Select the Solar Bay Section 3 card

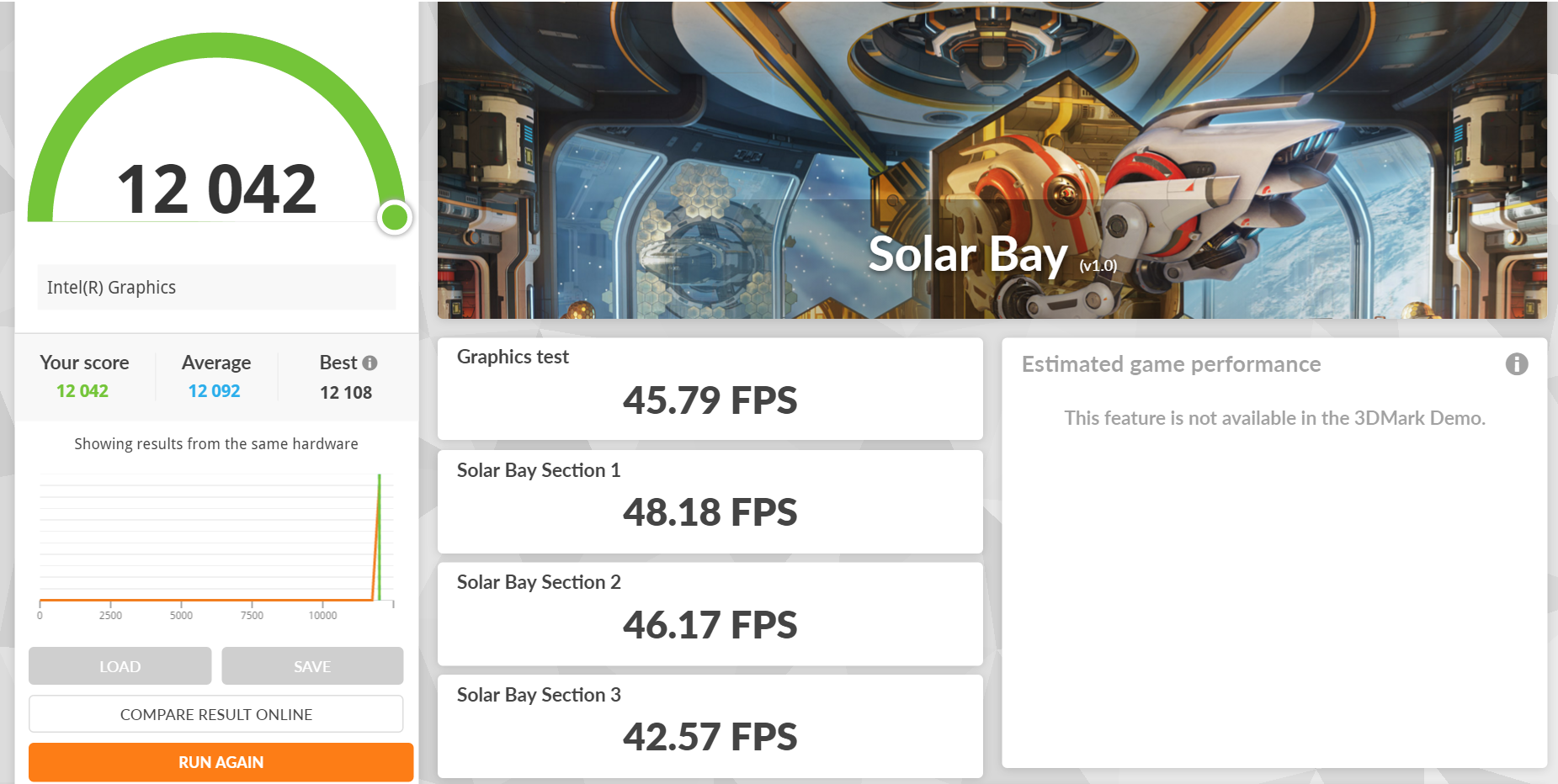tap(710, 726)
